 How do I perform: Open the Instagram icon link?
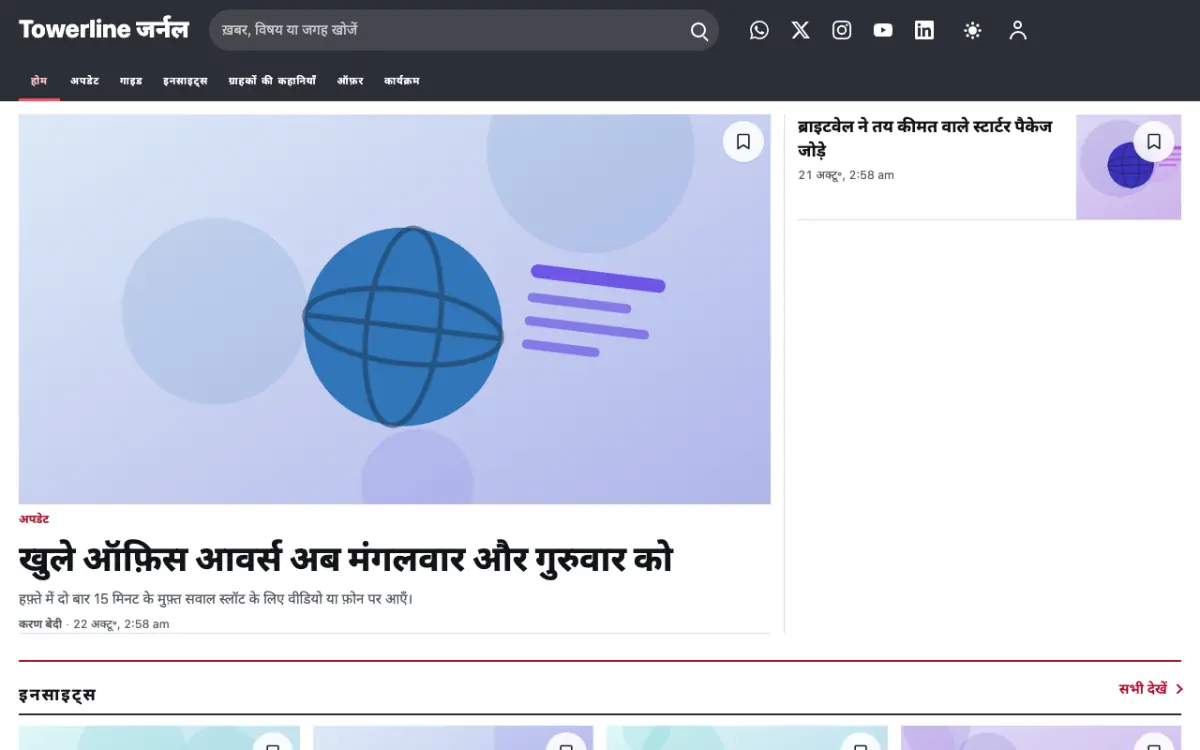click(x=842, y=30)
